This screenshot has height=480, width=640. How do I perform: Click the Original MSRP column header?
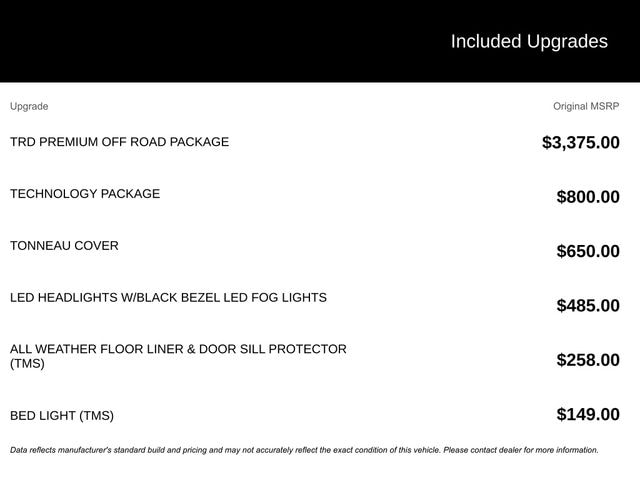[x=586, y=106]
